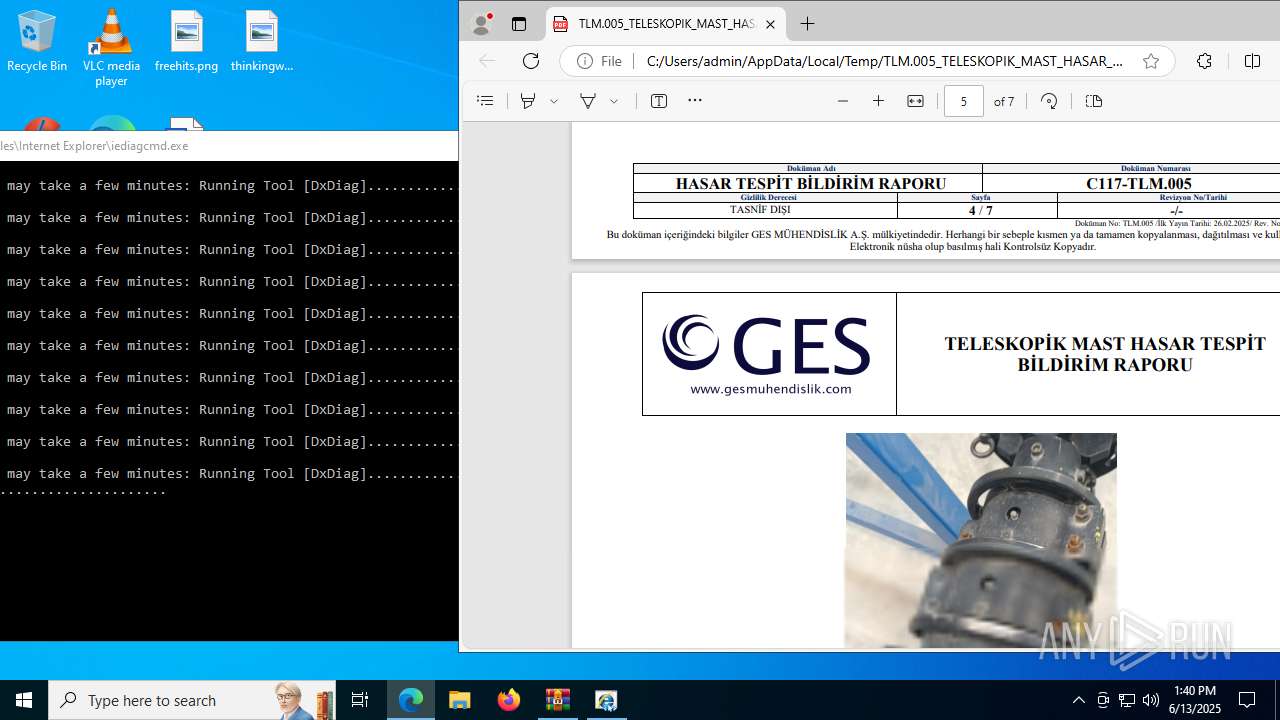This screenshot has width=1280, height=720.
Task: Click the mast photo in the PDF
Action: (981, 540)
